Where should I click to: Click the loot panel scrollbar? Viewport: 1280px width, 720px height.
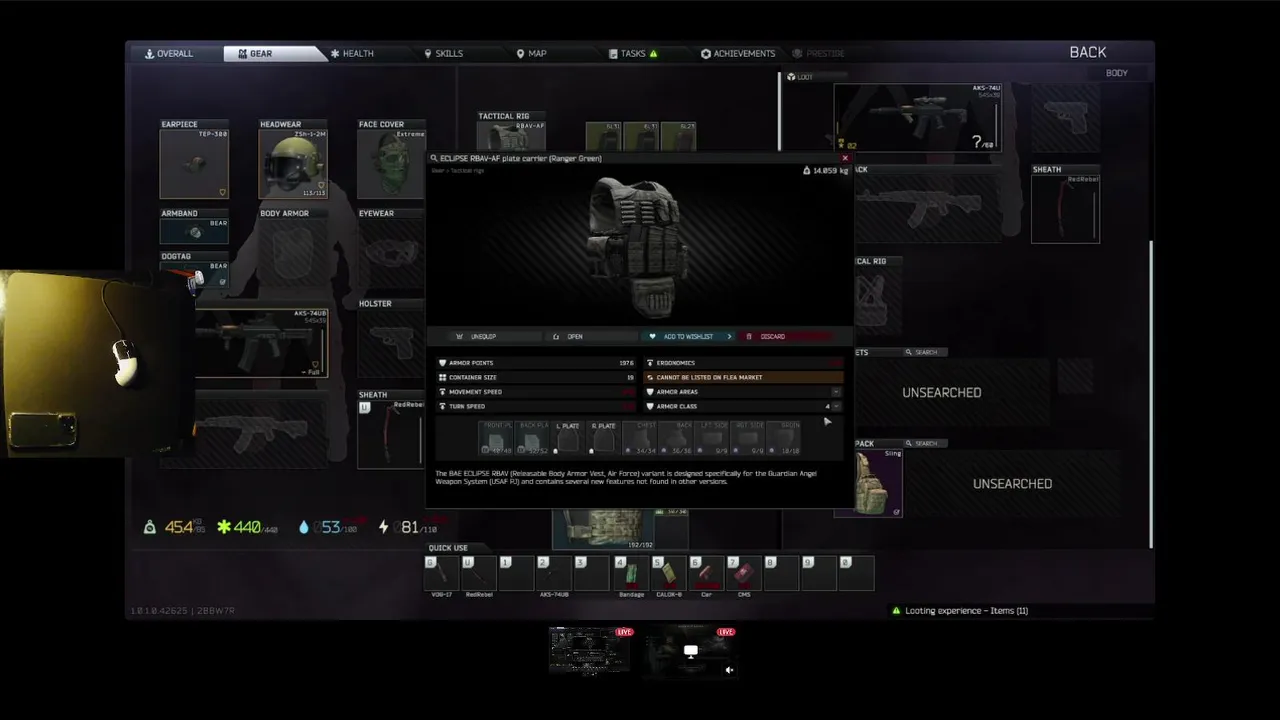(1151, 394)
